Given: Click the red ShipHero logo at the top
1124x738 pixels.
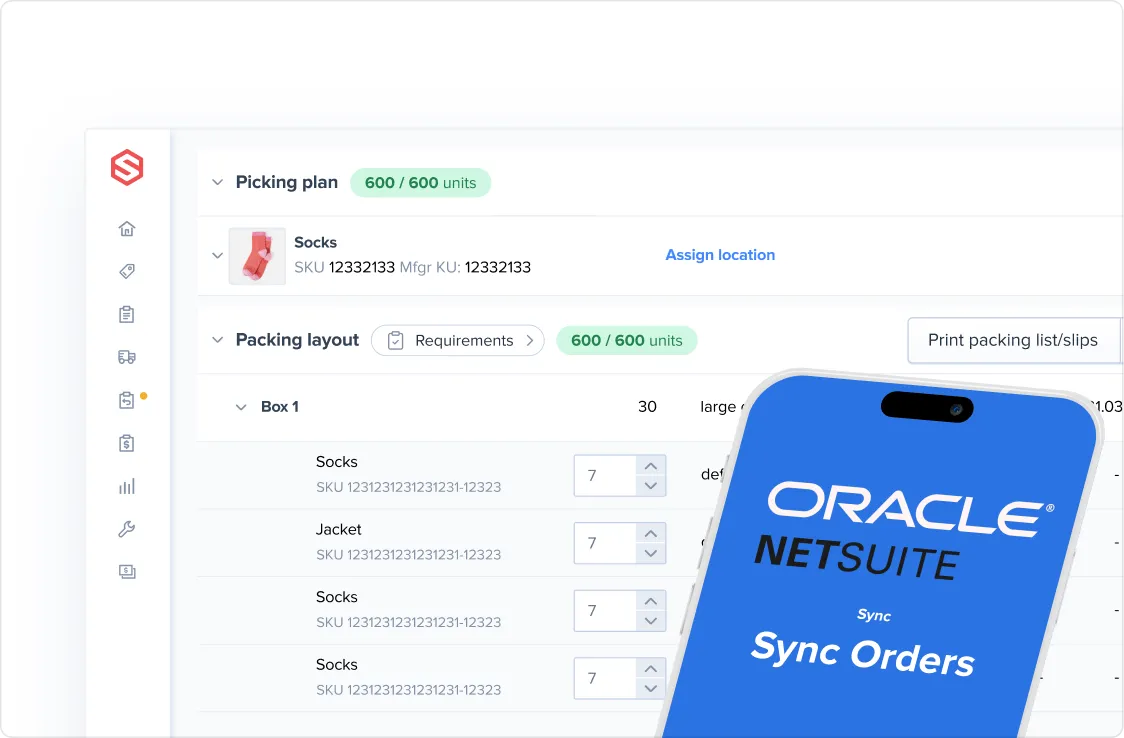Looking at the screenshot, I should click(127, 169).
